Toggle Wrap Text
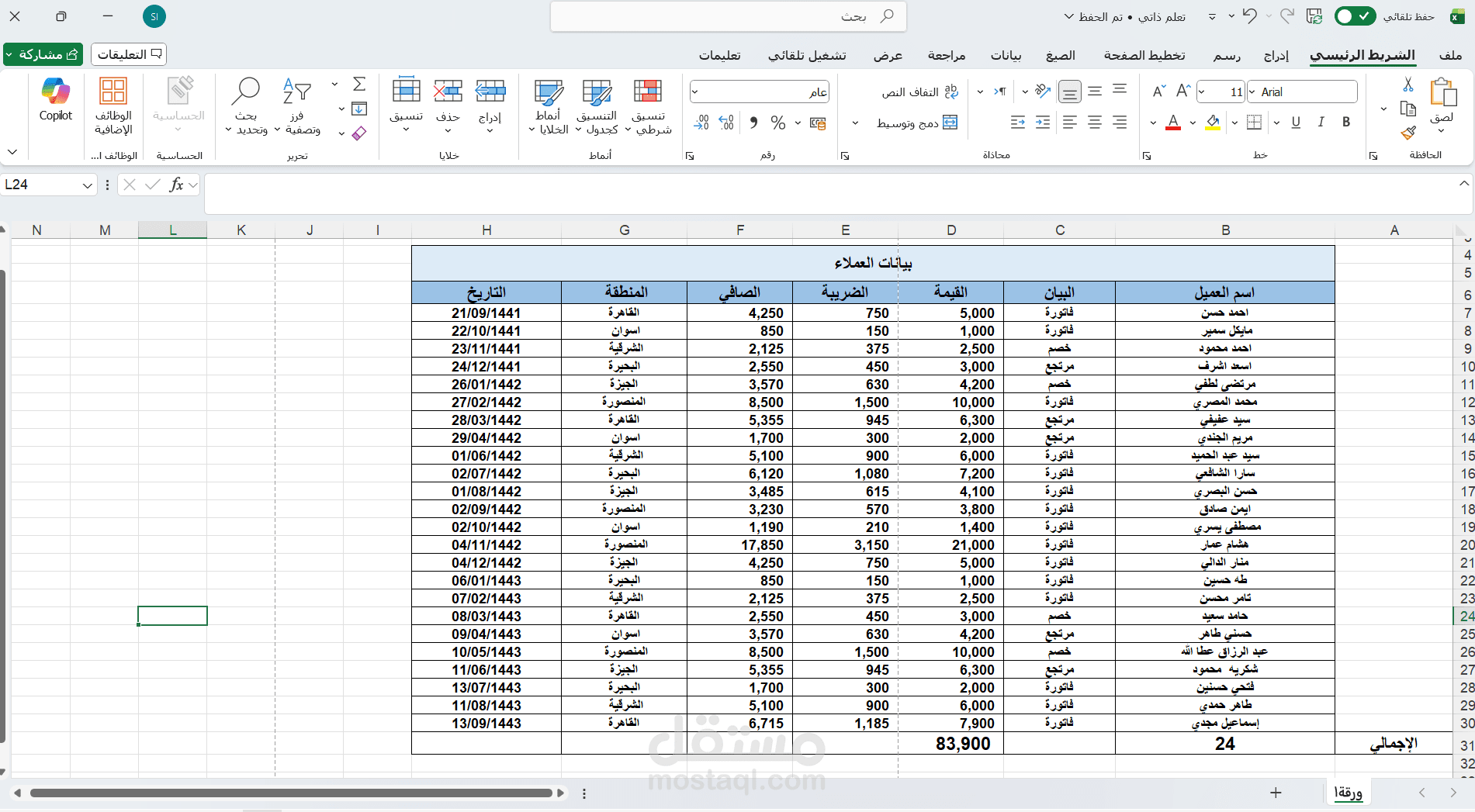The image size is (1475, 812). (x=920, y=92)
